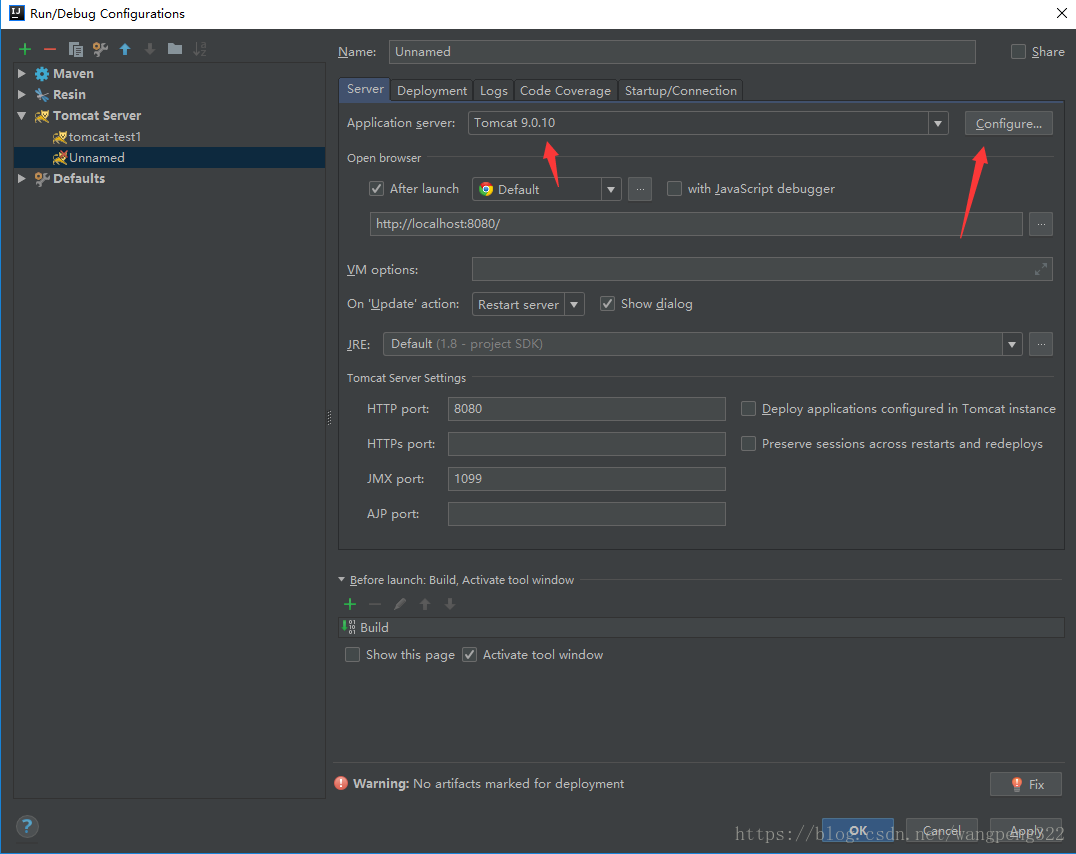Click the VM options field
The height and width of the screenshot is (854, 1076).
762,269
